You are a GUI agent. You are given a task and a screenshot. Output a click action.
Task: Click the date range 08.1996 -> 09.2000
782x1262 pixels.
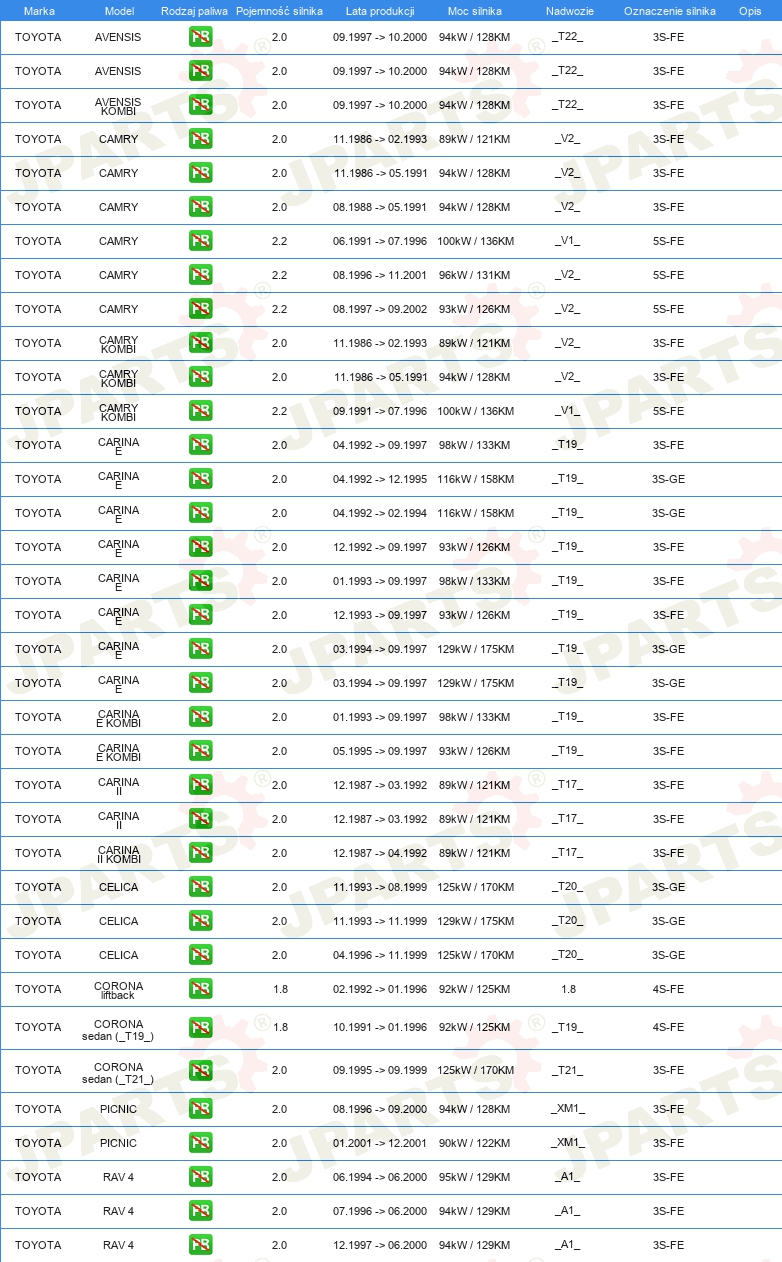coord(380,1109)
